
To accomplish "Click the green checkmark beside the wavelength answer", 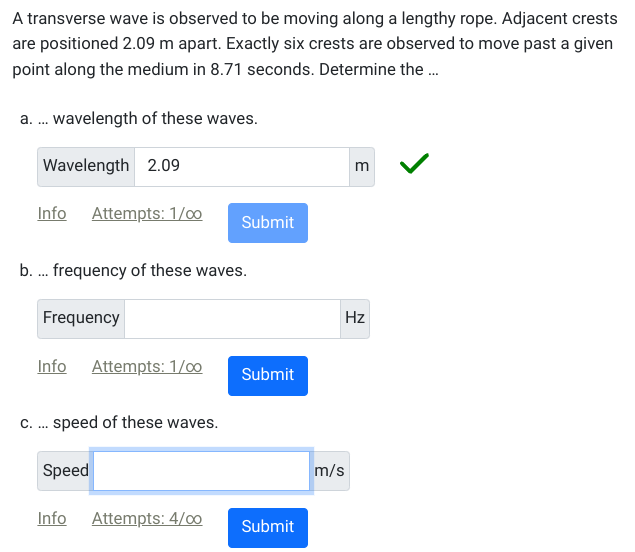I will tap(414, 164).
